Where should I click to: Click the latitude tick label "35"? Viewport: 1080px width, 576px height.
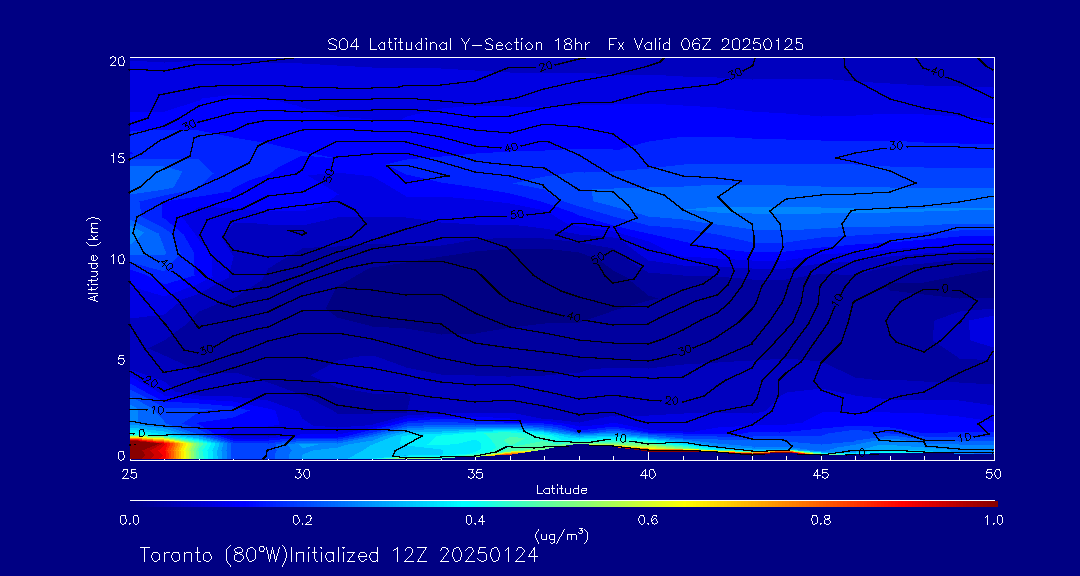pos(475,474)
